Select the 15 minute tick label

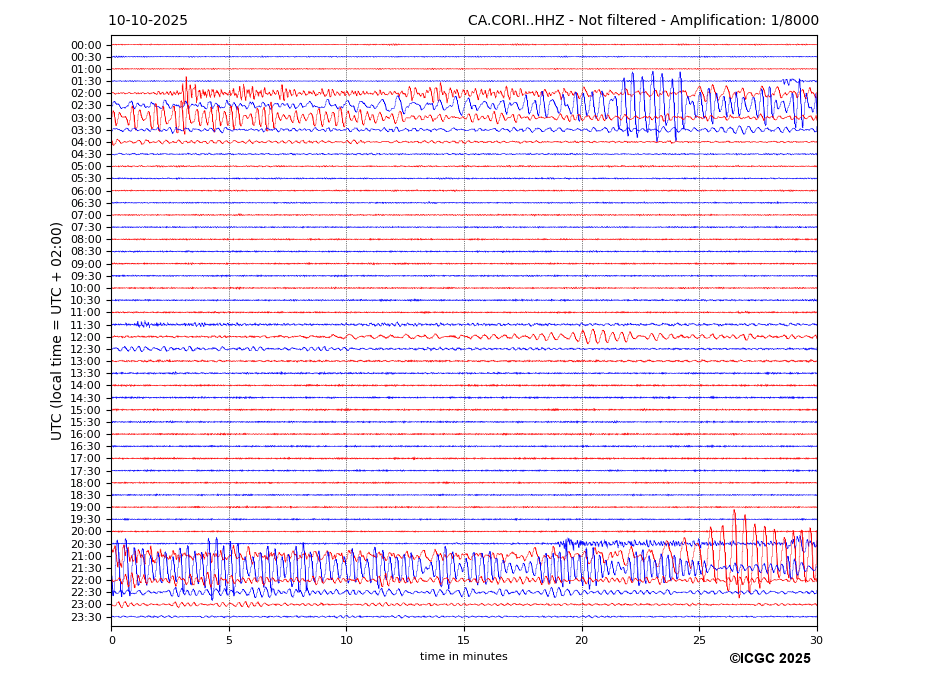464,640
